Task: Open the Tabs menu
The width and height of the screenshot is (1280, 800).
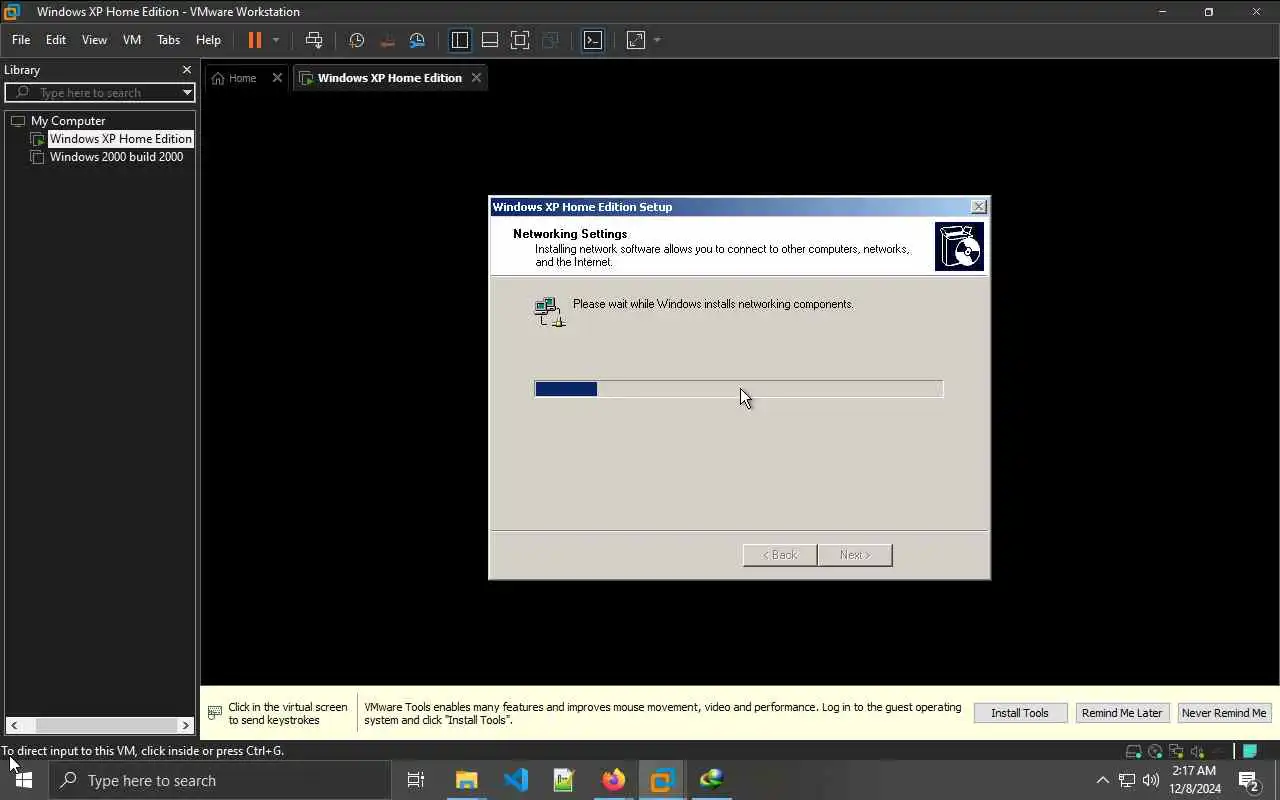Action: tap(168, 40)
